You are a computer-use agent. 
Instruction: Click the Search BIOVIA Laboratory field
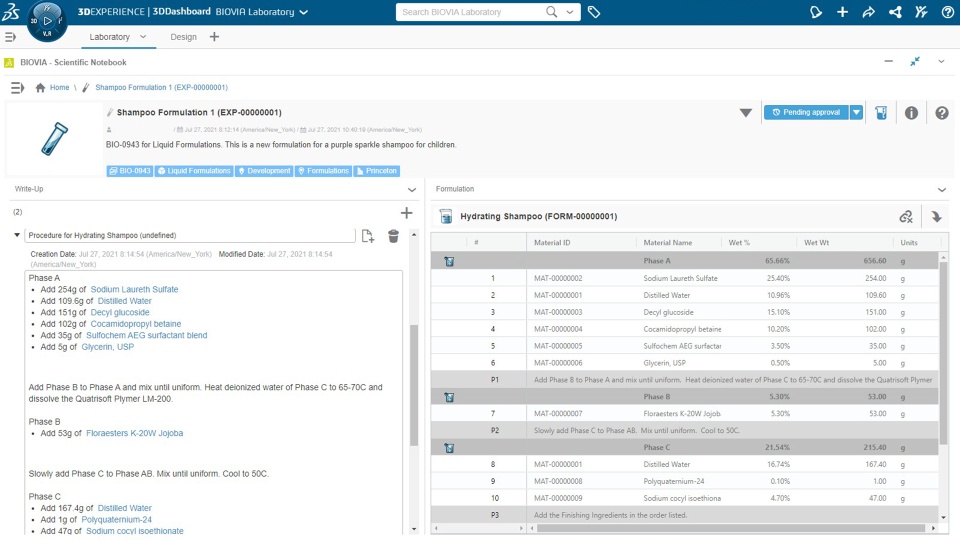[x=470, y=12]
